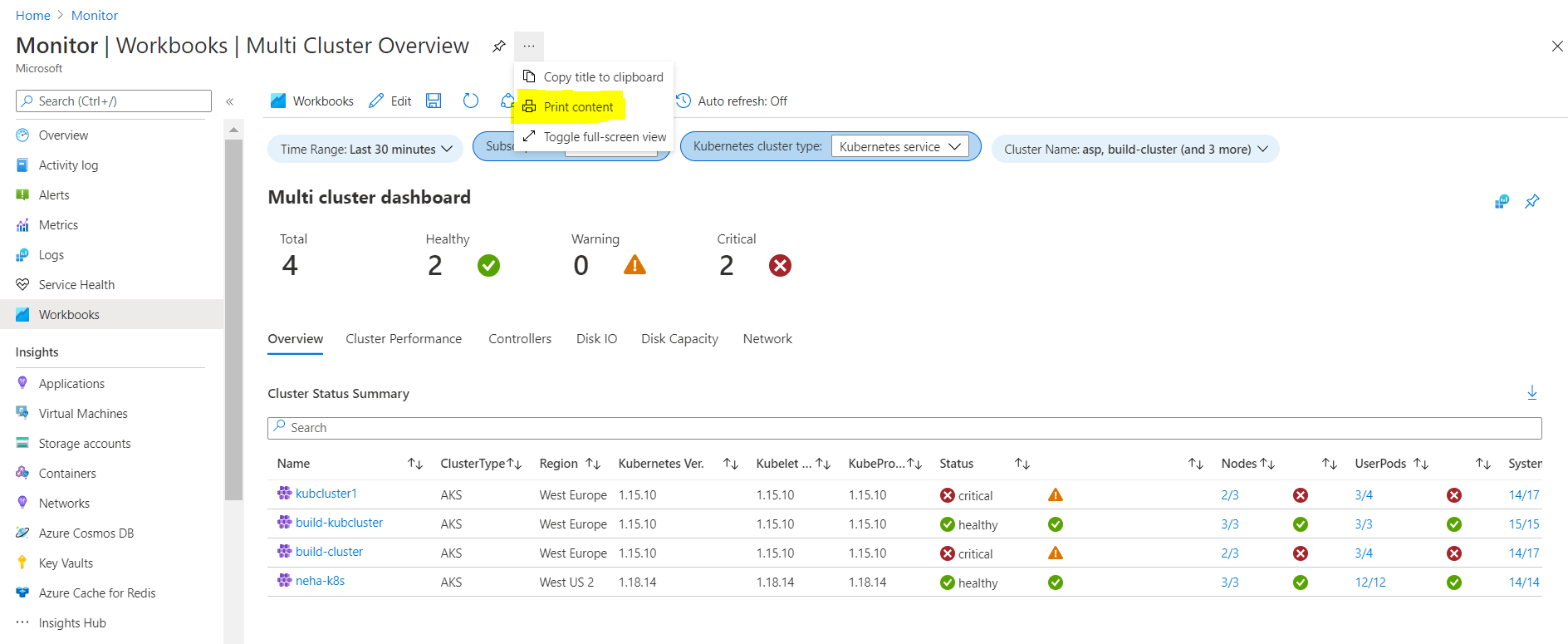Choose Copy title to clipboard
The height and width of the screenshot is (644, 1568).
(x=594, y=76)
